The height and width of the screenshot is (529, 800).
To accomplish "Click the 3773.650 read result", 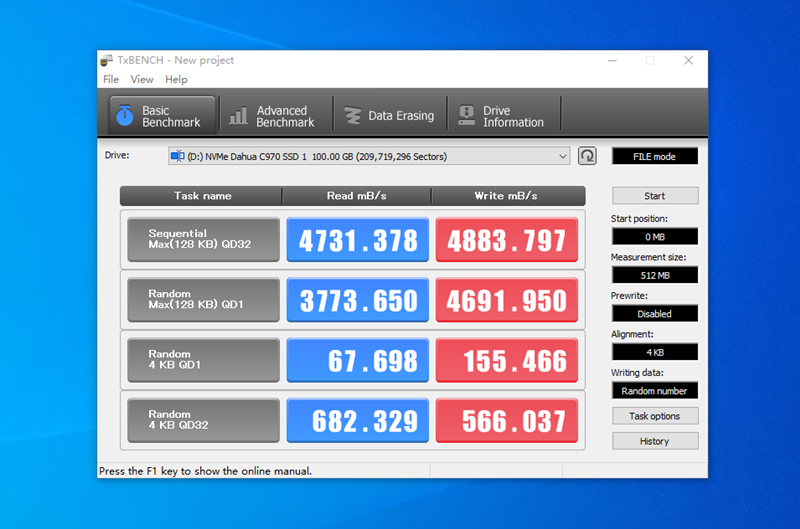I will (358, 299).
